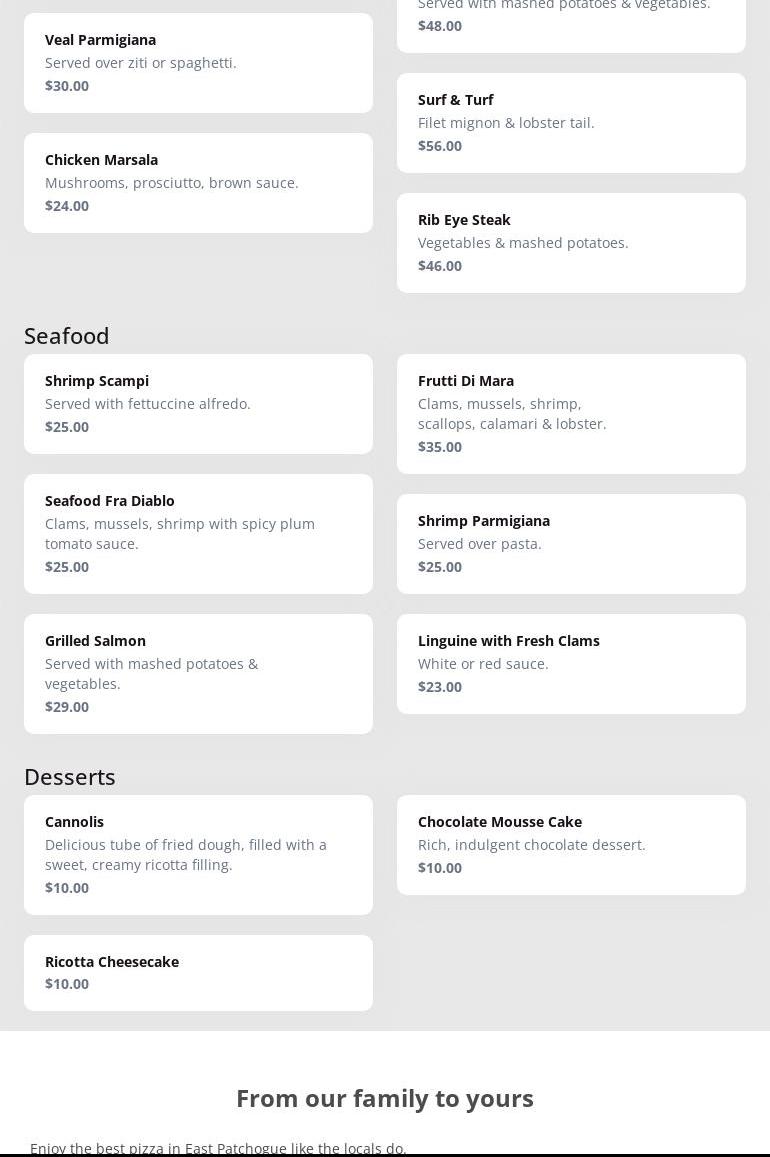This screenshot has height=1157, width=770.
Task: Choose the Surf & Turf entree
Action: 571,122
